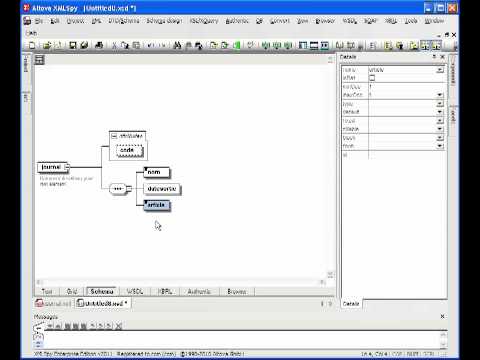This screenshot has height=360, width=480.
Task: Click the Copy toolbar icon
Action: tap(125, 45)
